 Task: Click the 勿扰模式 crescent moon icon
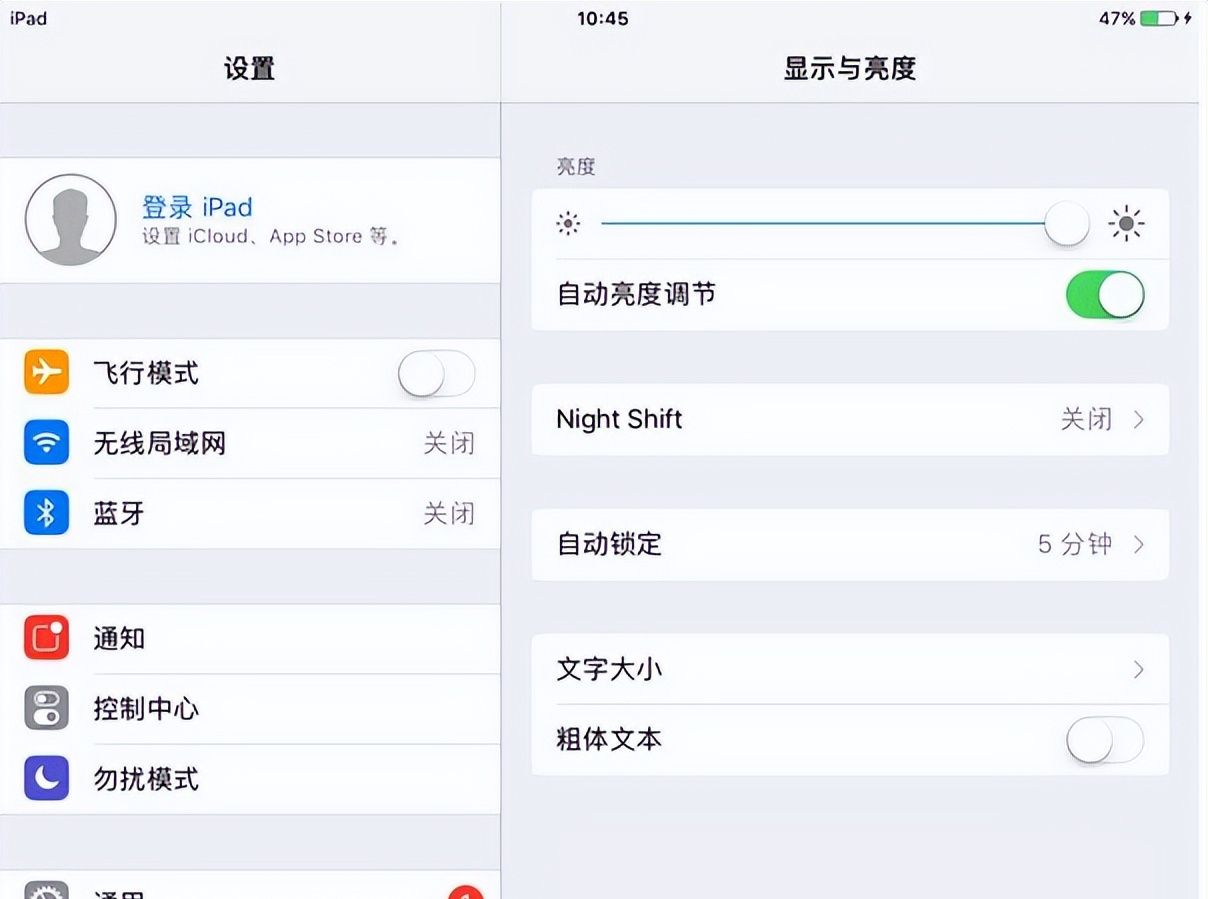(x=45, y=779)
